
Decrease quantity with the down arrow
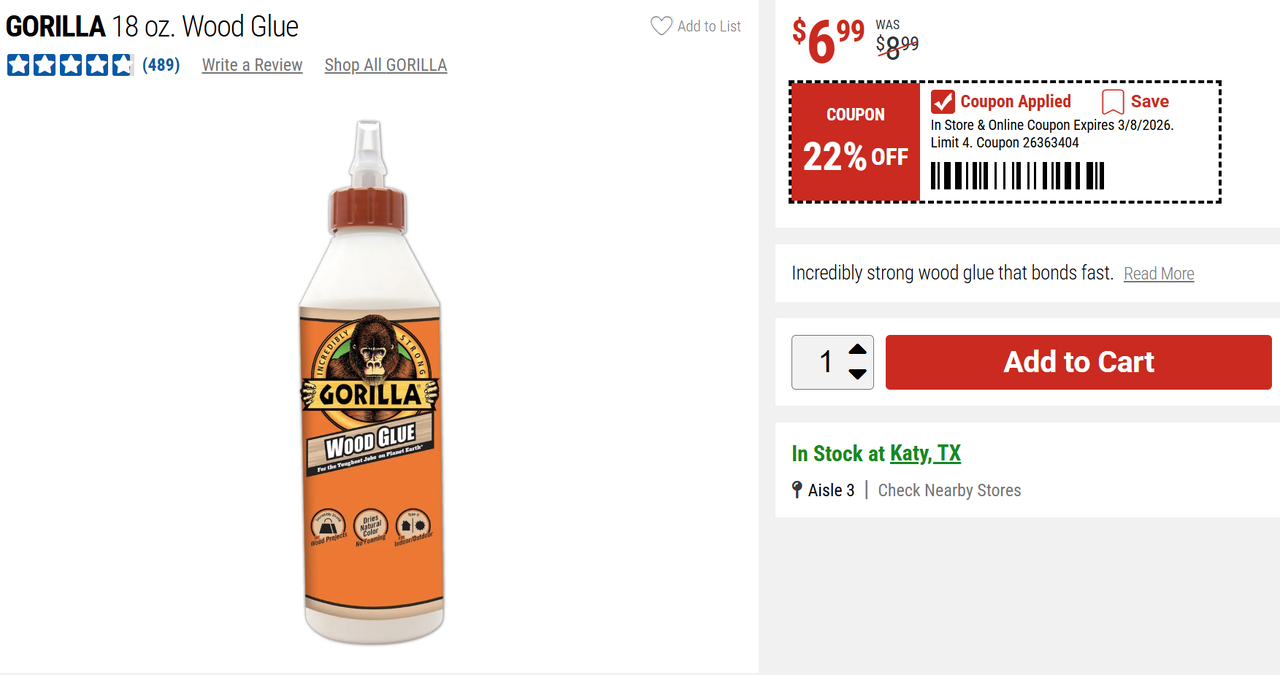(857, 374)
